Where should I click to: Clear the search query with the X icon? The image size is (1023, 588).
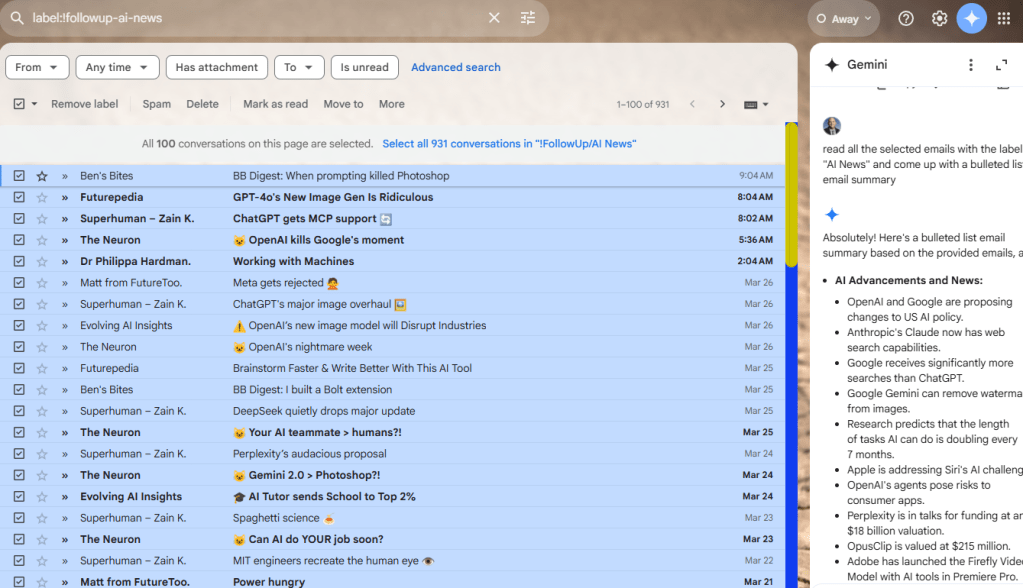coord(494,18)
